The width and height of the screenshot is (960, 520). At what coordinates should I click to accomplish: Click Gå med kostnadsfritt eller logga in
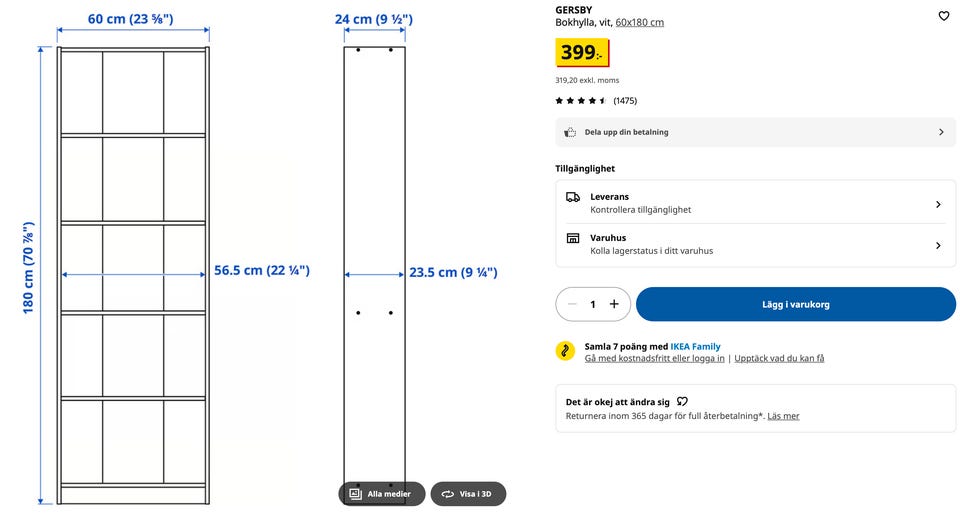pyautogui.click(x=654, y=358)
